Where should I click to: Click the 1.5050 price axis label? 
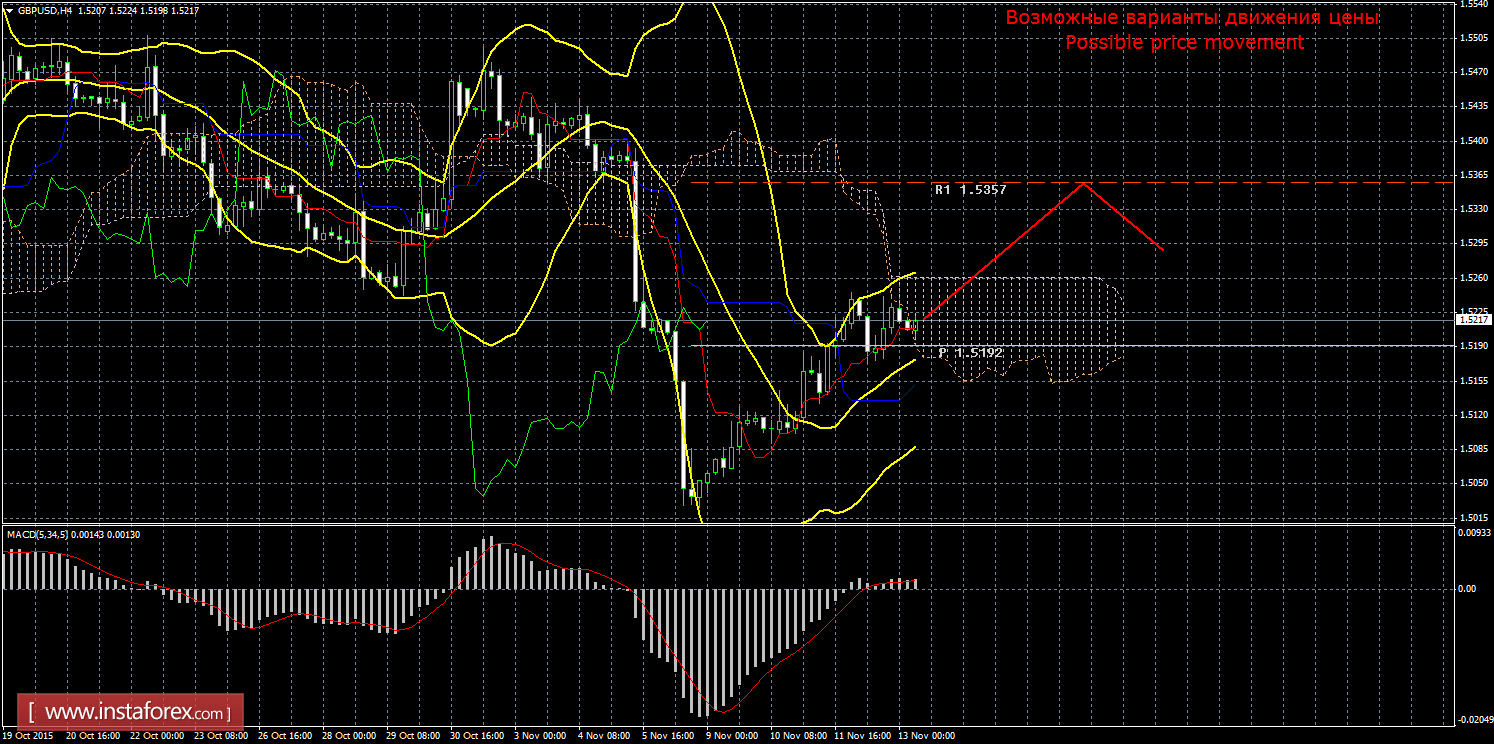click(1472, 483)
